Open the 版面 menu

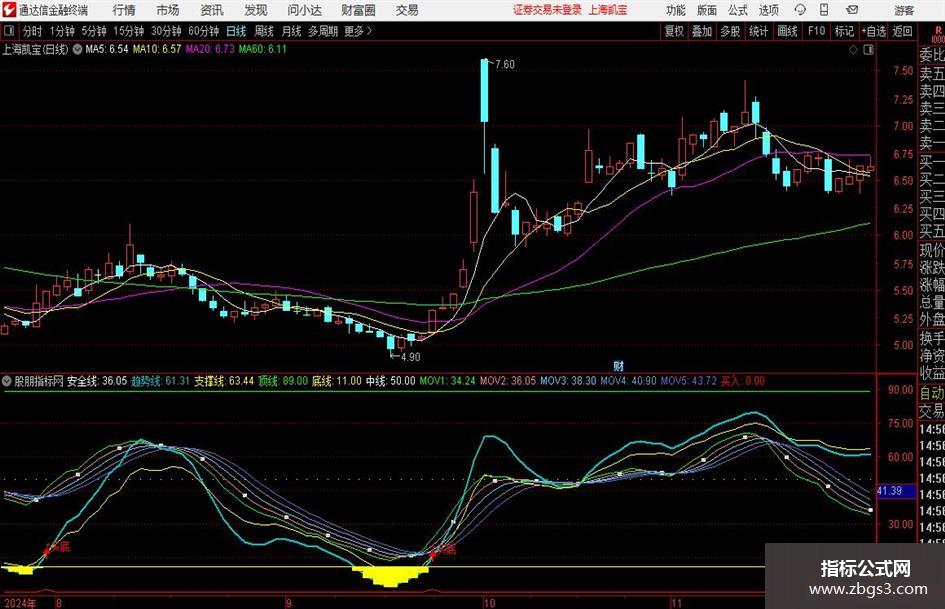click(706, 10)
